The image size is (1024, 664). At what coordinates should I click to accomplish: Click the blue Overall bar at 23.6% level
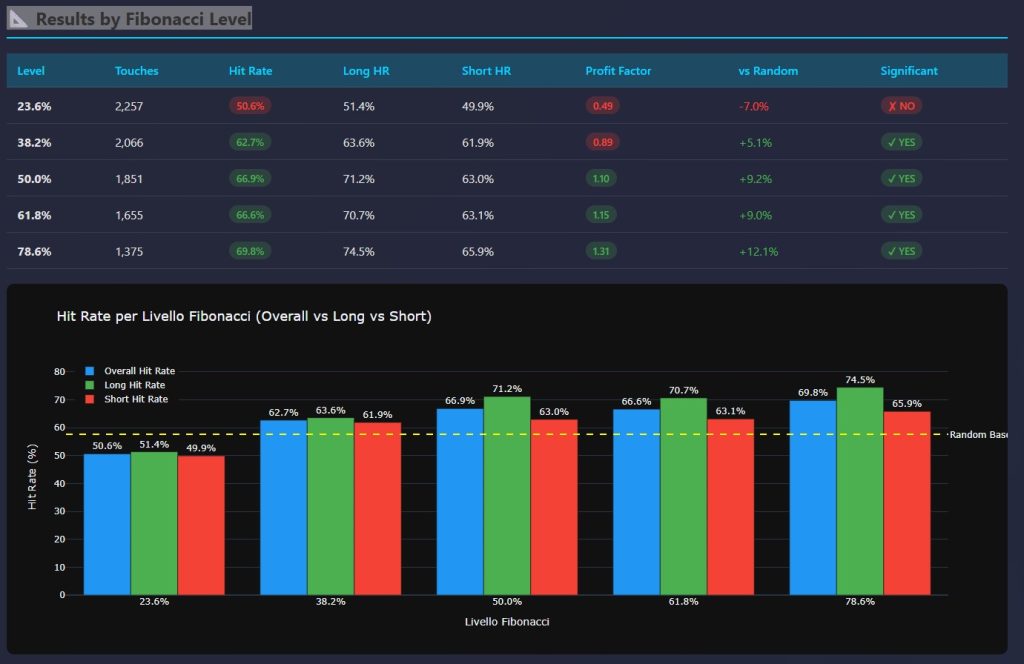(107, 524)
